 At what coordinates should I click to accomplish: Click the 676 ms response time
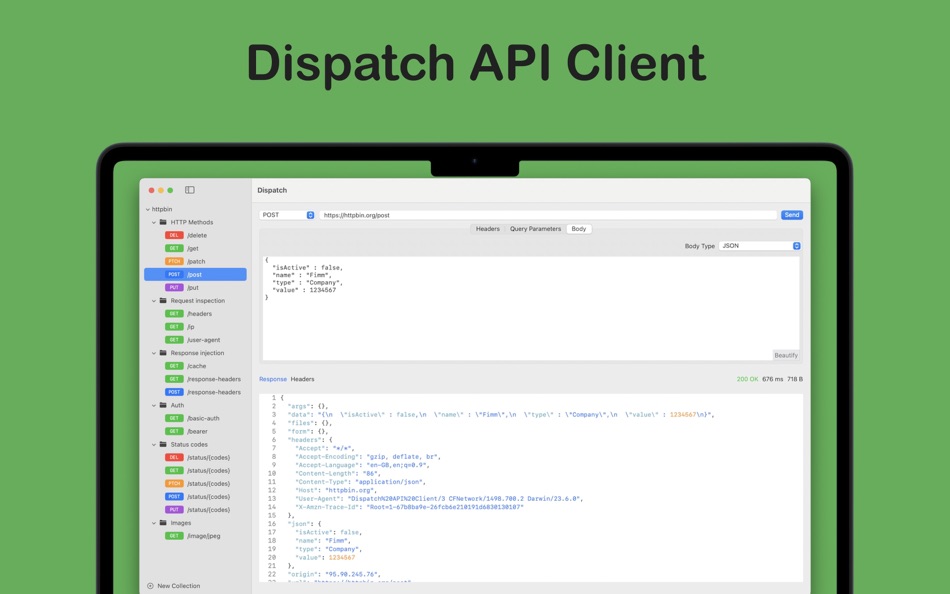click(x=772, y=379)
